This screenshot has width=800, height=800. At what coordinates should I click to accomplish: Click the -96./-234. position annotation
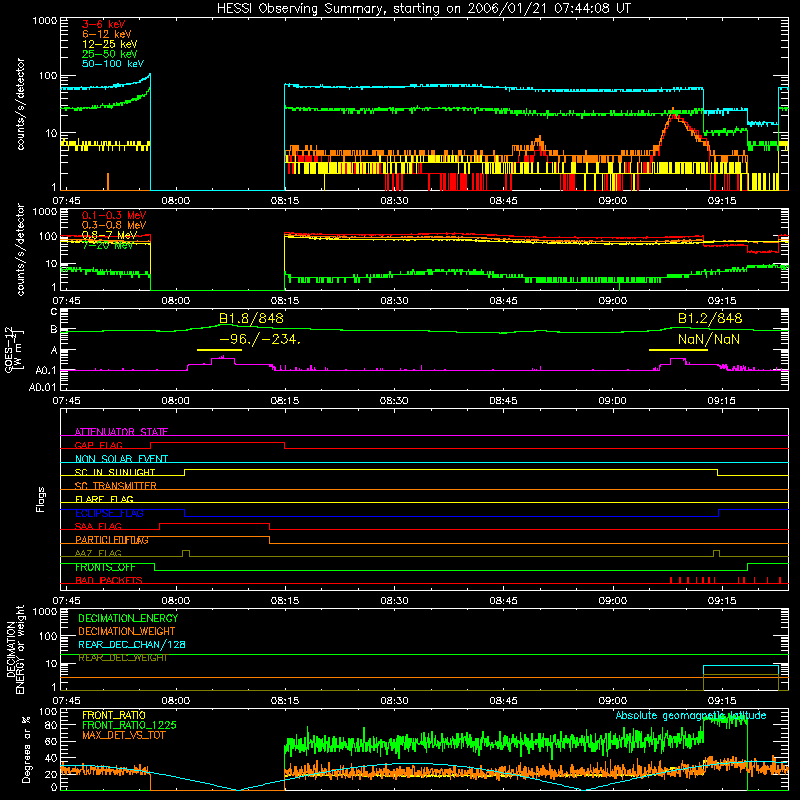260,339
